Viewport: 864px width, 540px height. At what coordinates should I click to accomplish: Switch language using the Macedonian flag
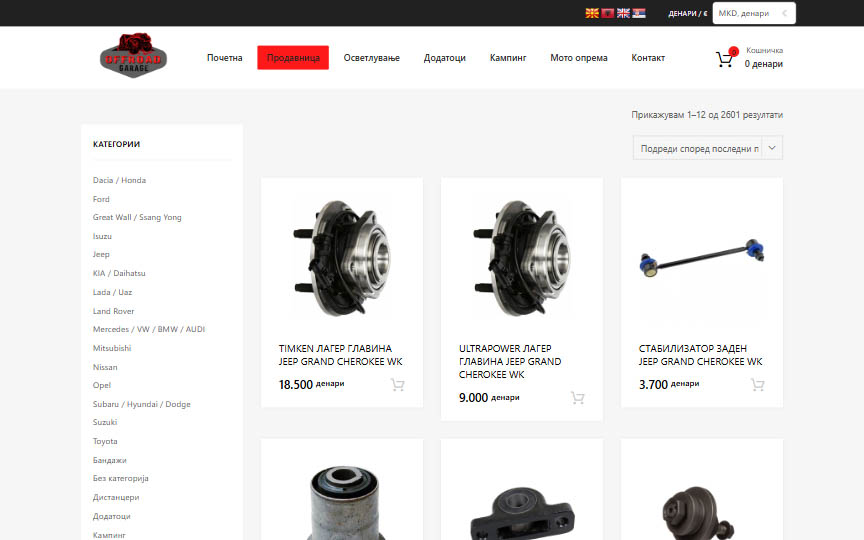[x=592, y=13]
